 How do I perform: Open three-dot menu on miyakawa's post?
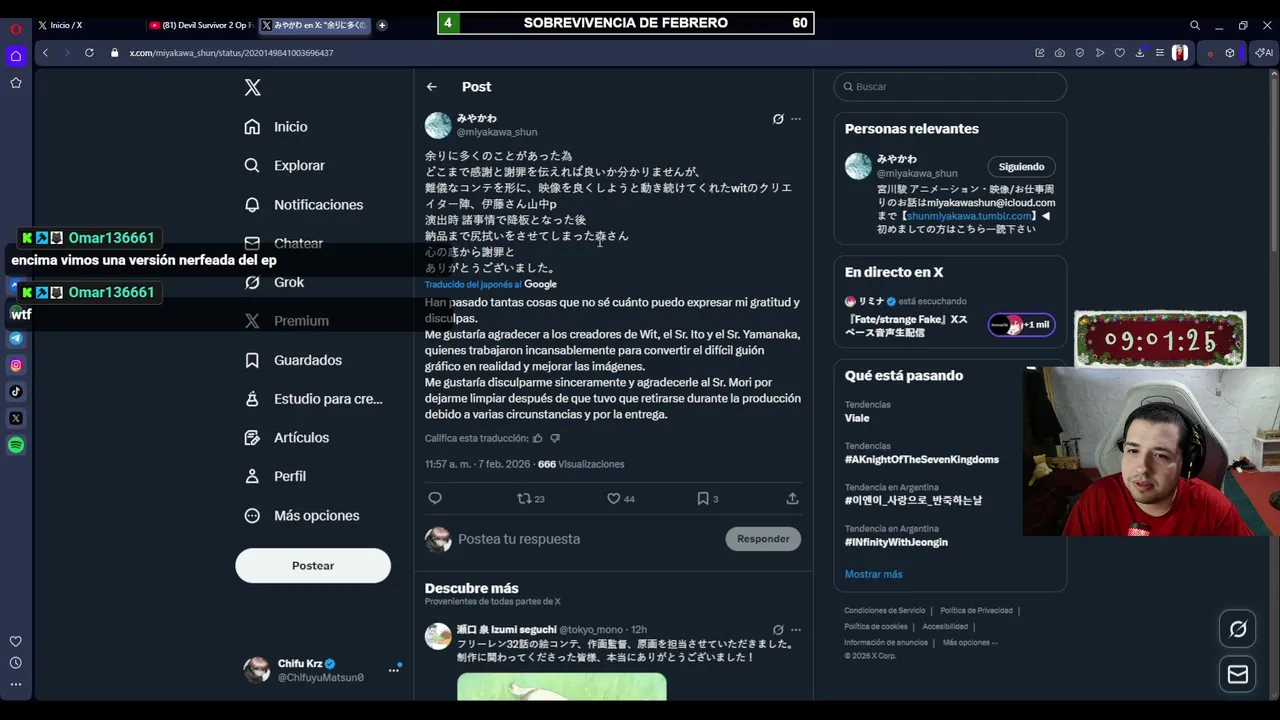point(796,119)
